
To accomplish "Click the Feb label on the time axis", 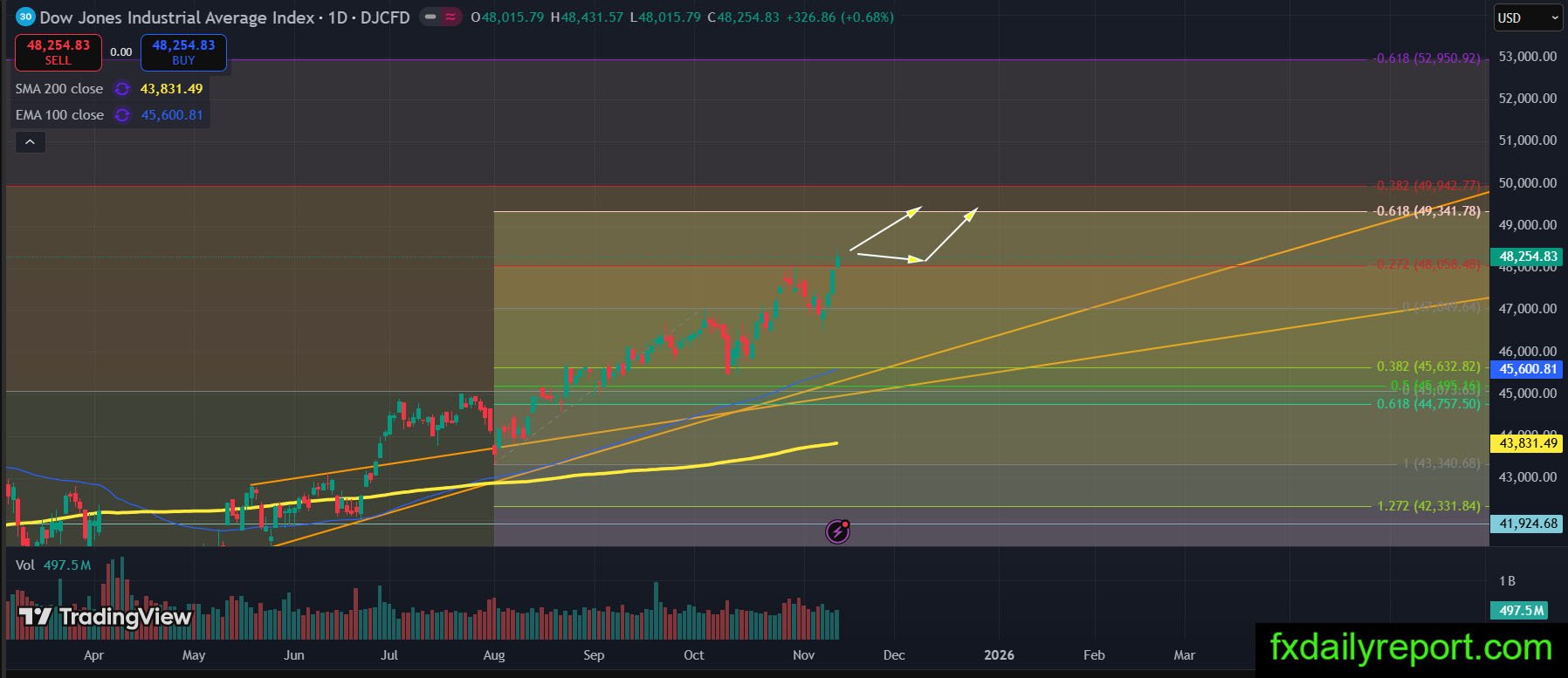I will [x=1094, y=655].
